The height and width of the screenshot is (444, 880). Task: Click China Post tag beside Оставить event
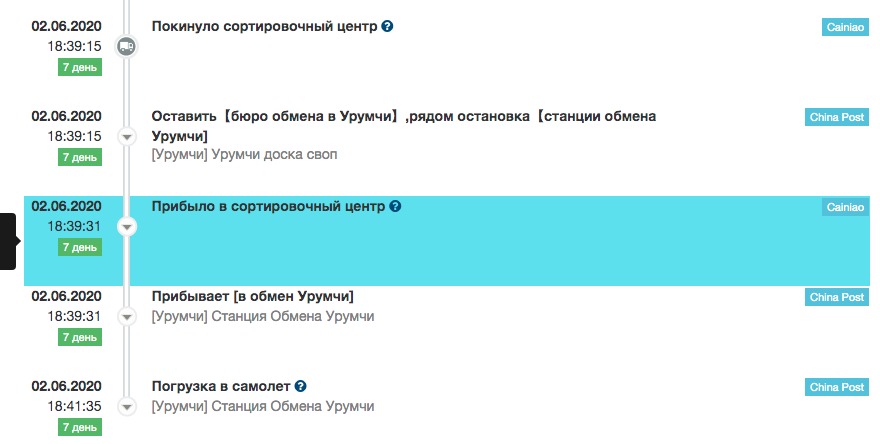[x=837, y=117]
